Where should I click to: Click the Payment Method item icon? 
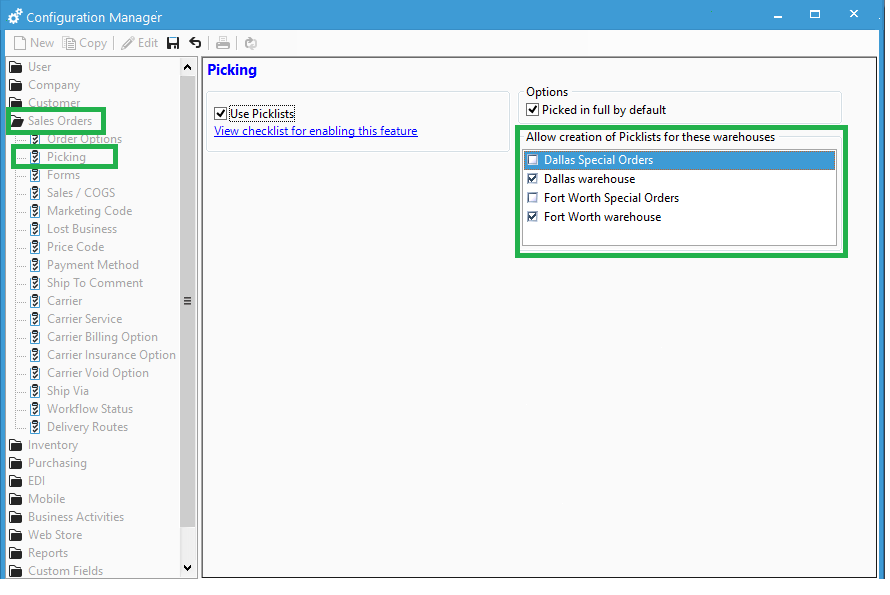click(35, 265)
